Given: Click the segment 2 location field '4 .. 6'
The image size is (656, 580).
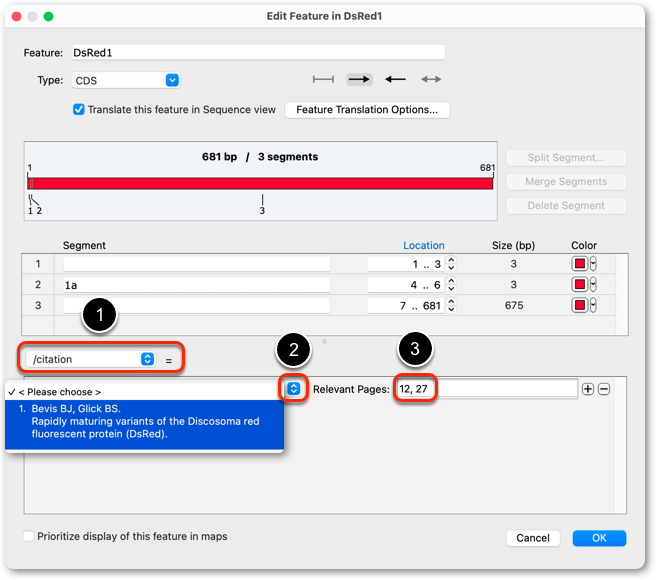Looking at the screenshot, I should [x=406, y=285].
